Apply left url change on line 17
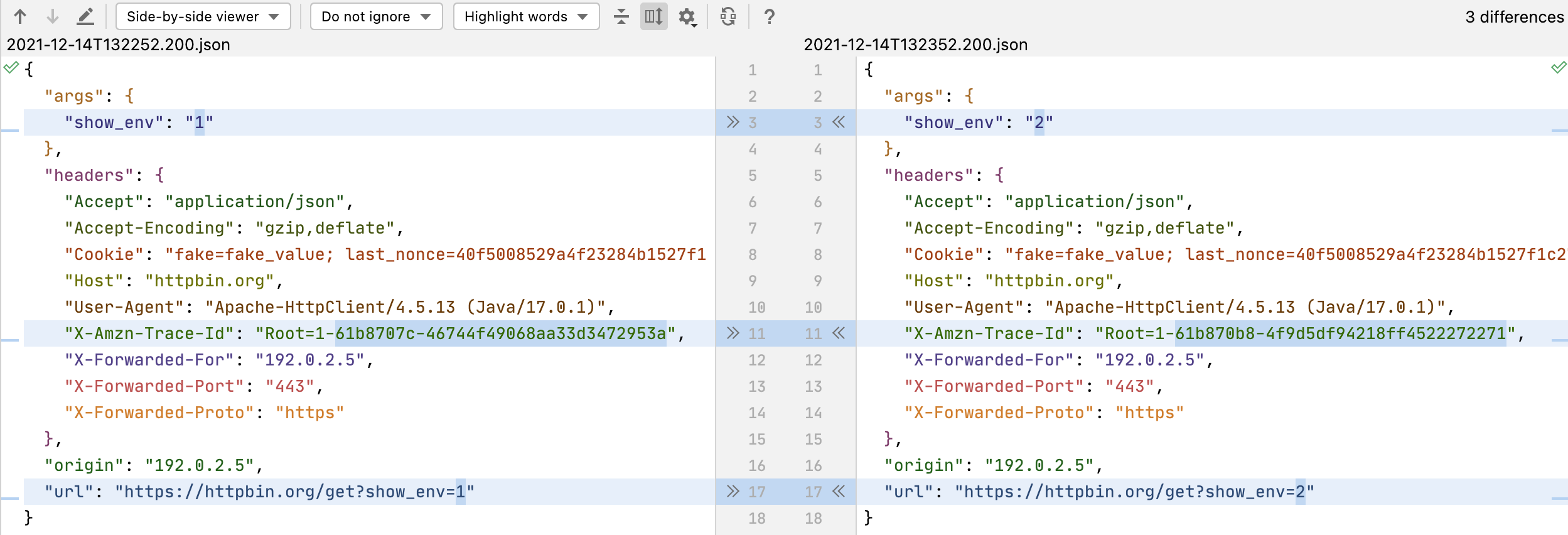Image resolution: width=1568 pixels, height=535 pixels. point(733,491)
